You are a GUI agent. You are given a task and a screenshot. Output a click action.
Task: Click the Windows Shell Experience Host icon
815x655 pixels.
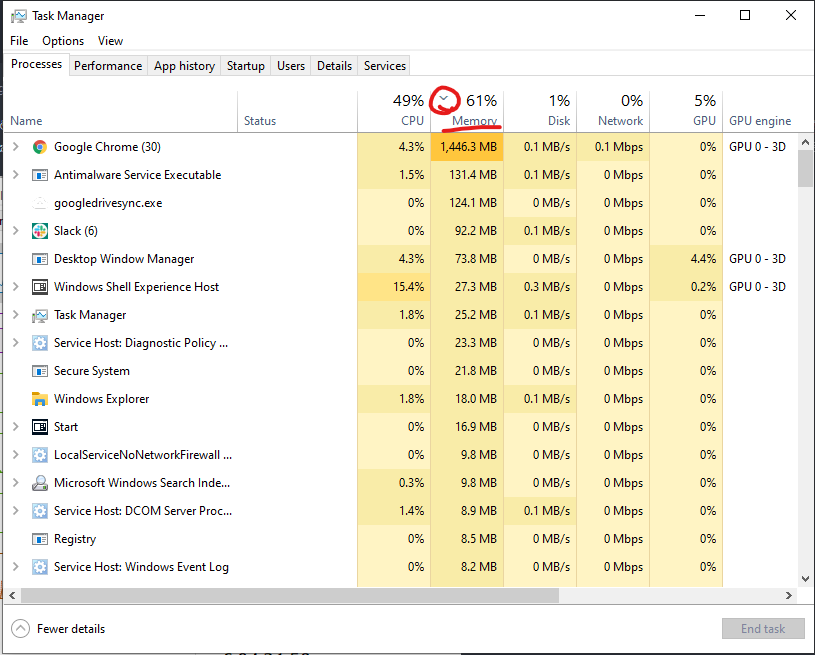pos(40,287)
